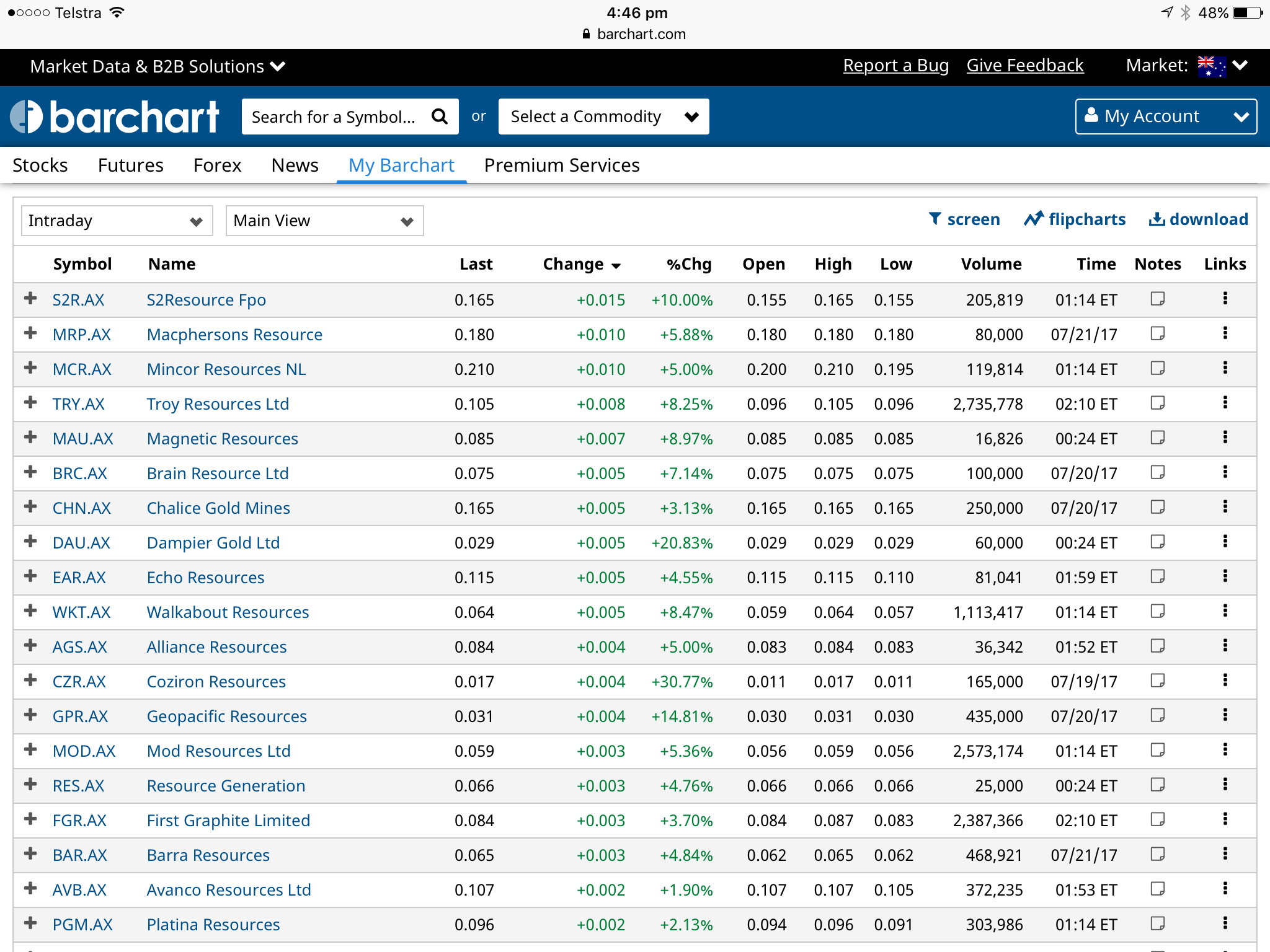Expand Market Data & B2B Solutions menu
This screenshot has width=1270, height=952.
tap(158, 66)
